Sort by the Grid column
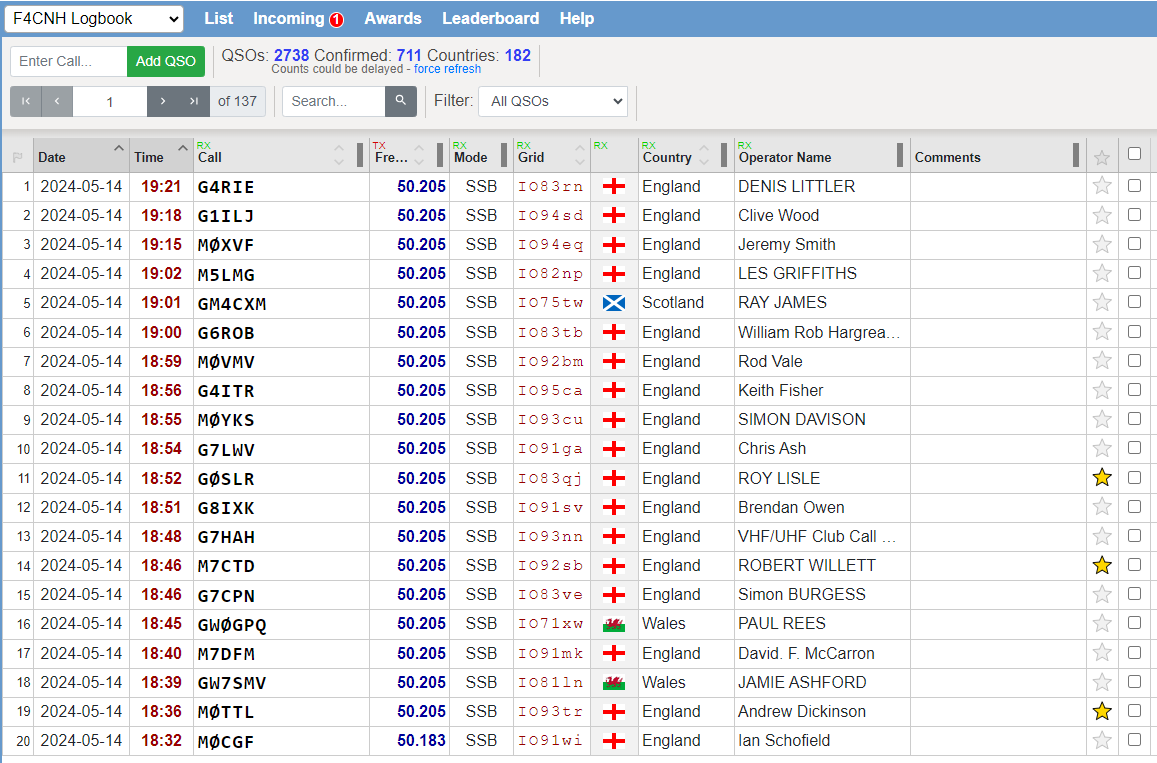The width and height of the screenshot is (1157, 763). point(551,156)
